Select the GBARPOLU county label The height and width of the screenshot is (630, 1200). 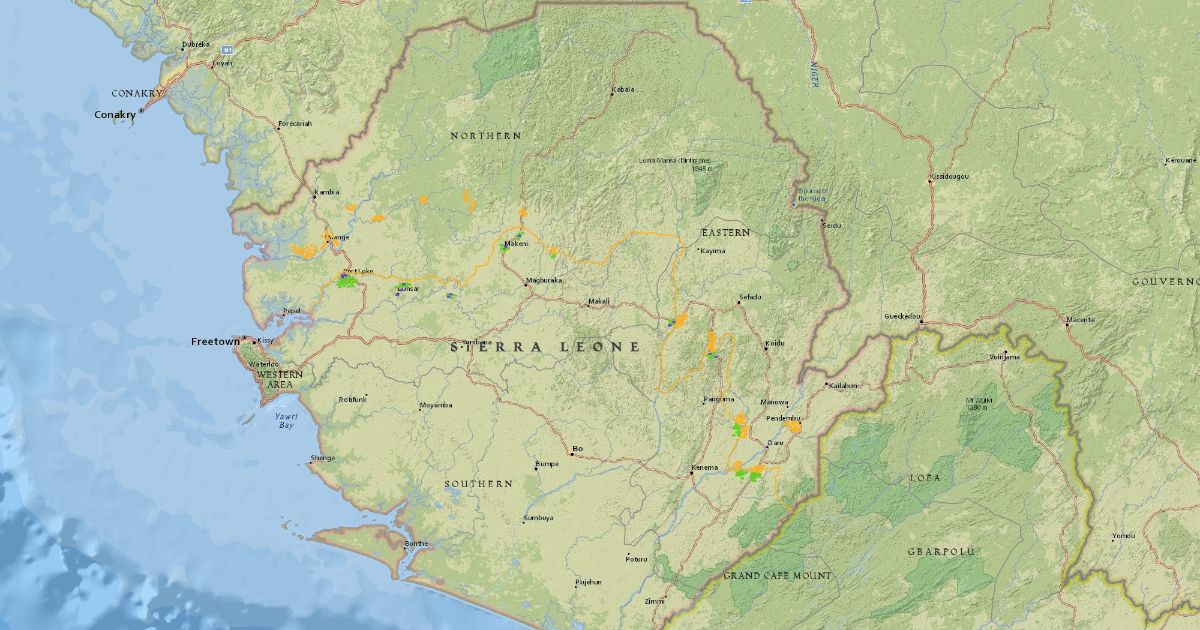pos(941,552)
